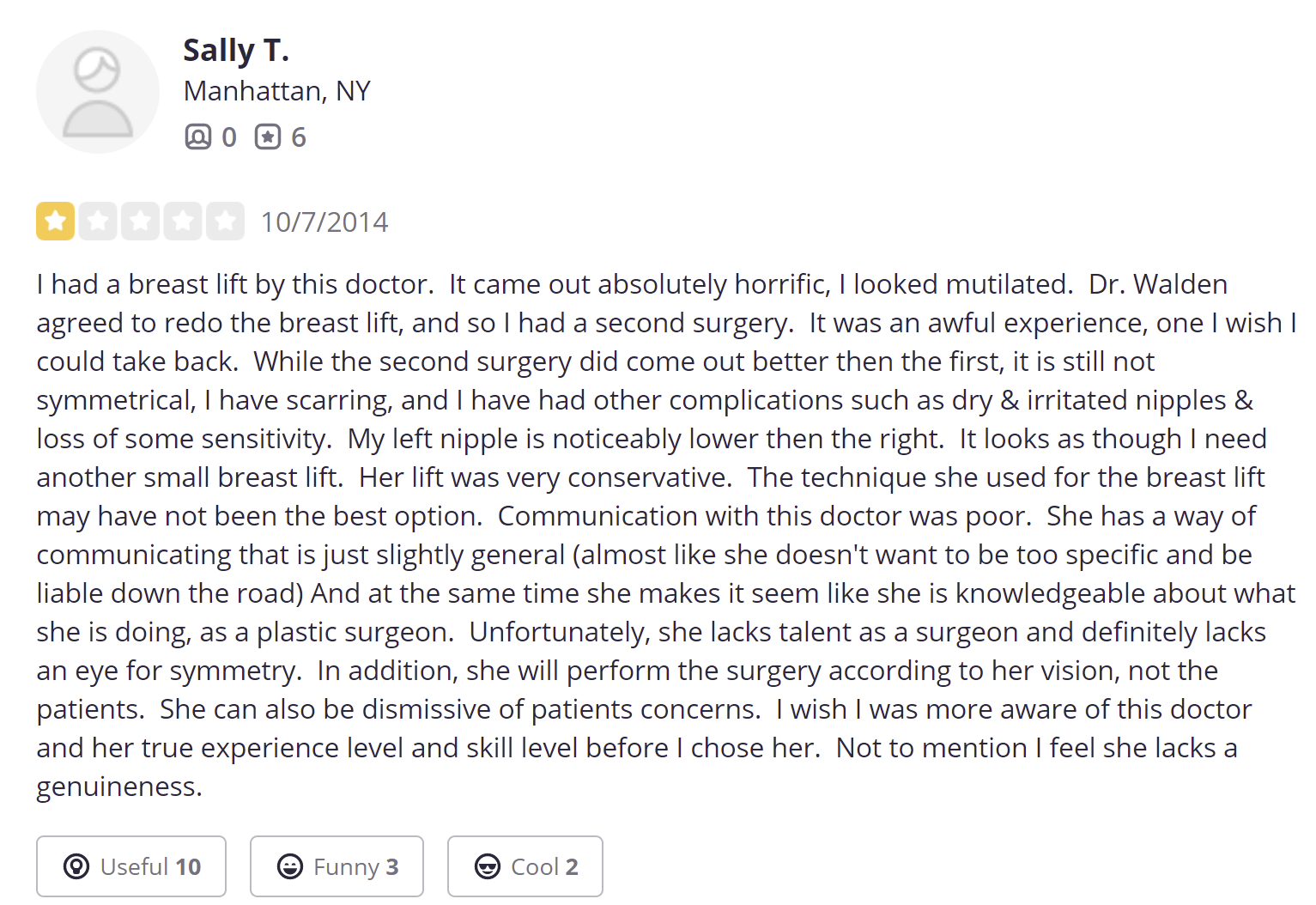Screen dimensions: 1316x905
Task: Open Sally T.'s profile avatar
Action: pyautogui.click(x=98, y=92)
